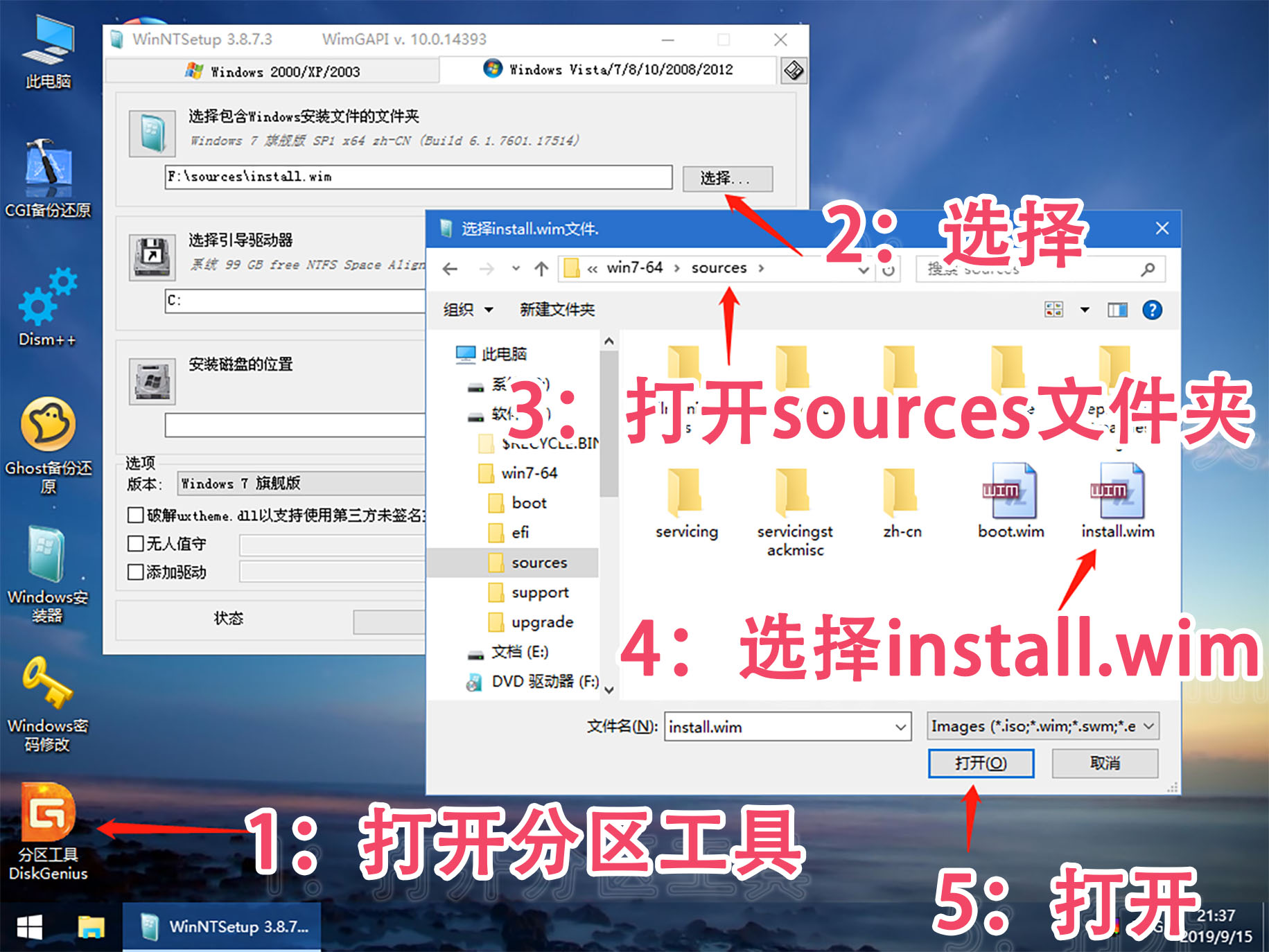Open the 版本 Windows 7 旗舰版 dropdown

(301, 483)
